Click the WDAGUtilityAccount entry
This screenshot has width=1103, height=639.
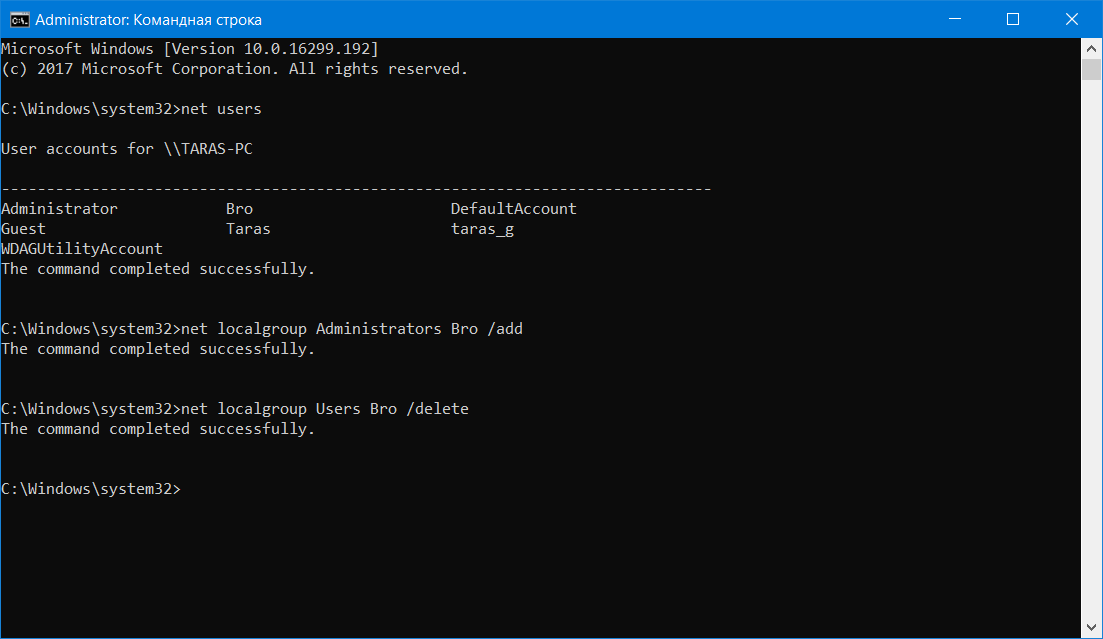point(82,249)
